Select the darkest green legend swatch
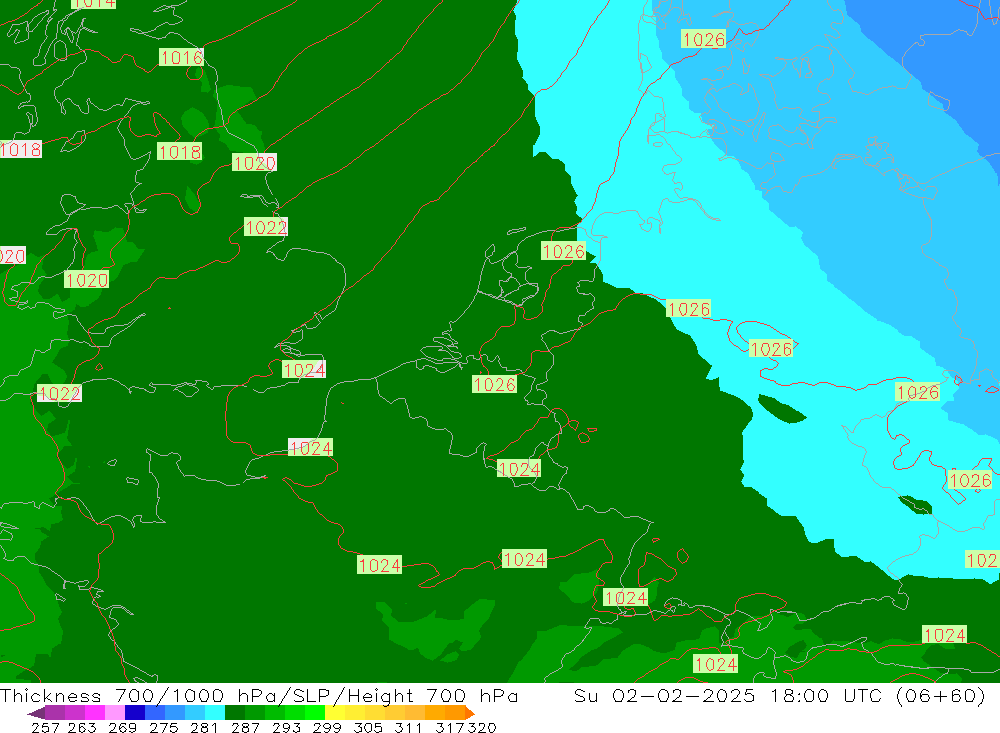The image size is (1000, 733). [235, 713]
